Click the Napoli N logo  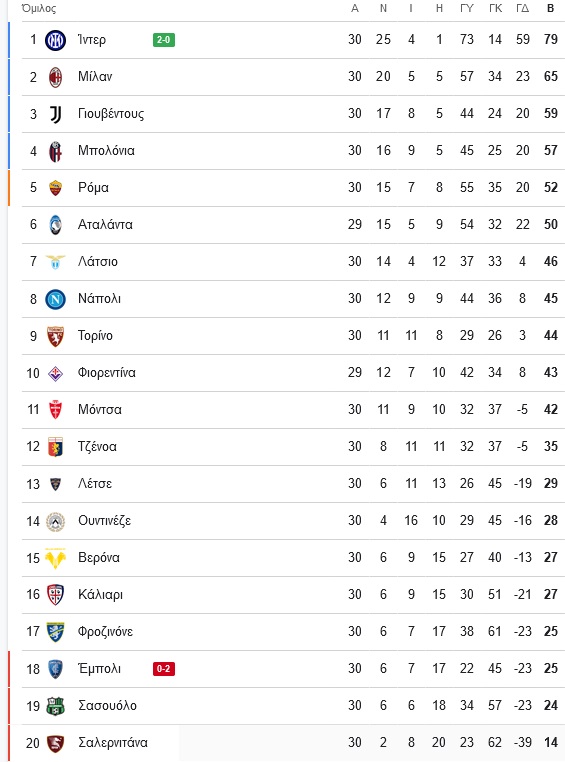click(55, 299)
